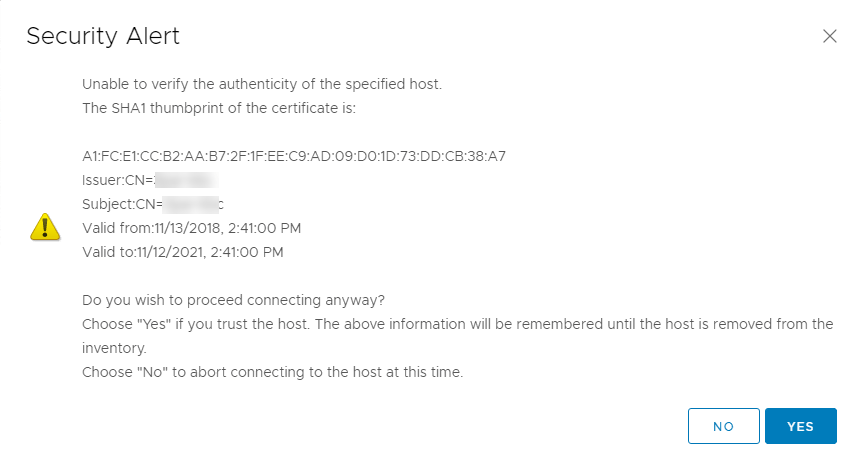Click the 'Unable to verify the authenticity' message
The height and width of the screenshot is (466, 859).
(262, 84)
